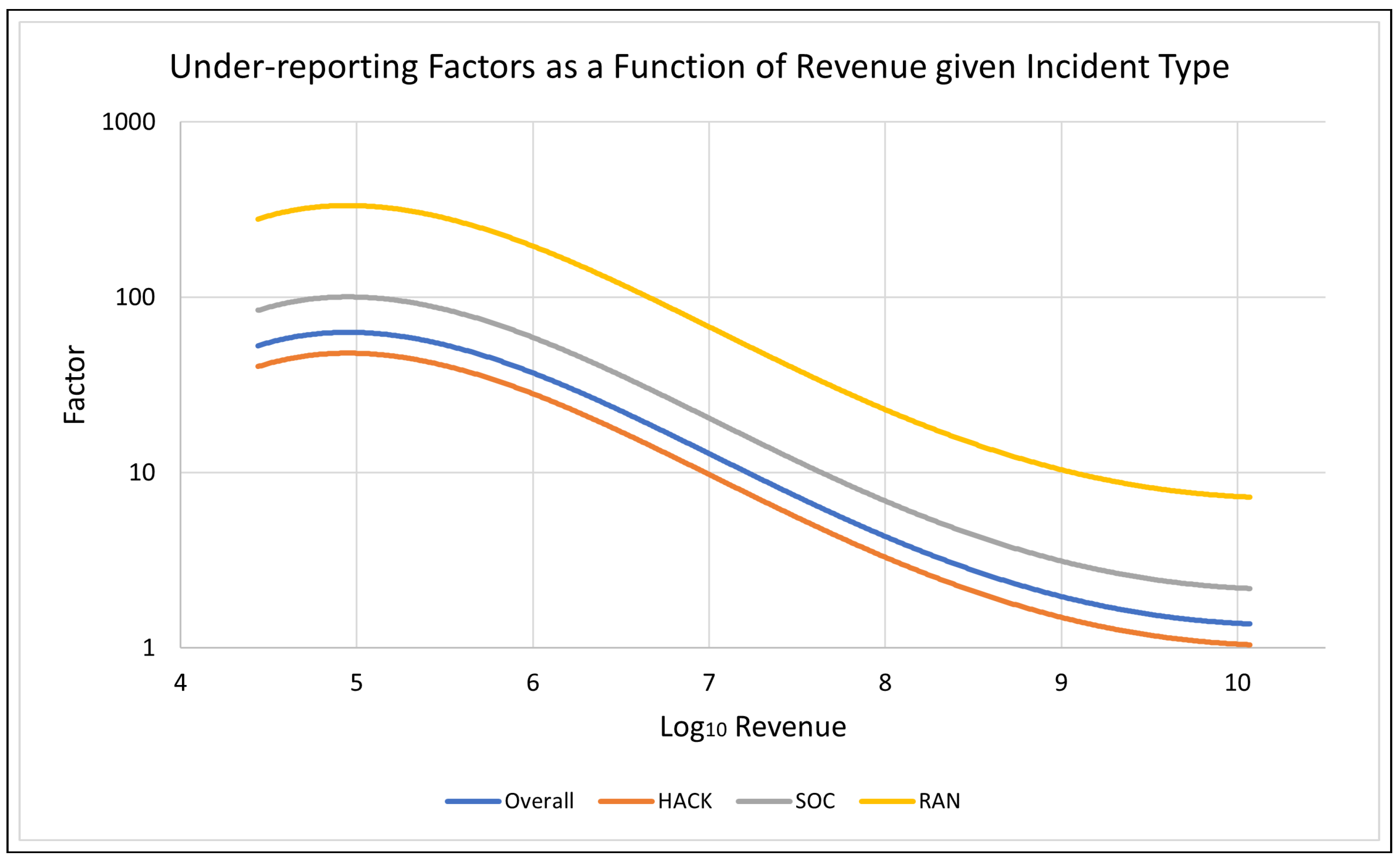Click the 'SOC' legend label
1400x860 pixels.
click(815, 802)
